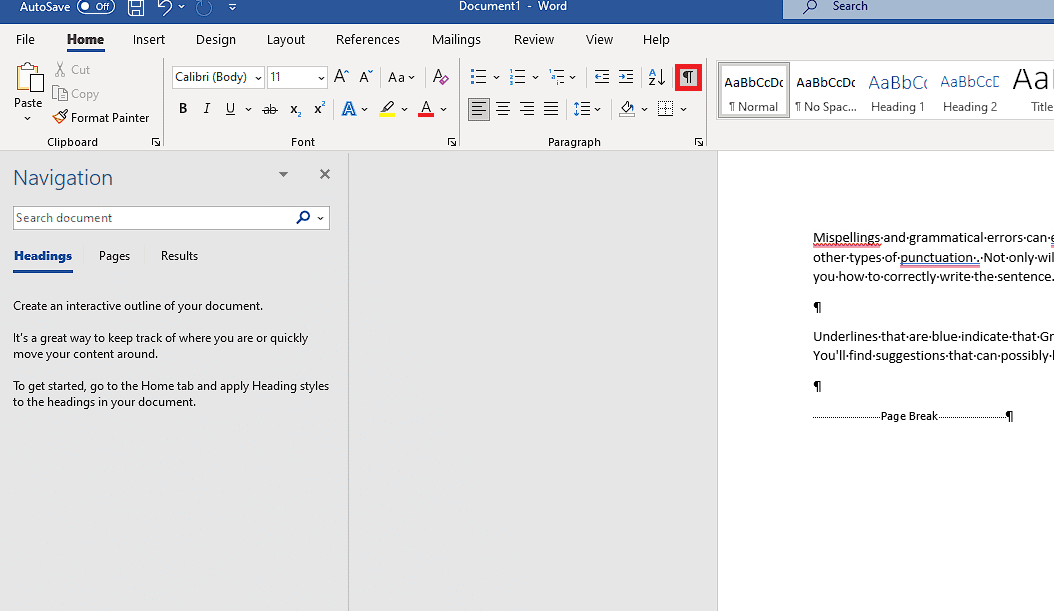1054x611 pixels.
Task: Apply the yellow text highlight color
Action: pyautogui.click(x=387, y=109)
